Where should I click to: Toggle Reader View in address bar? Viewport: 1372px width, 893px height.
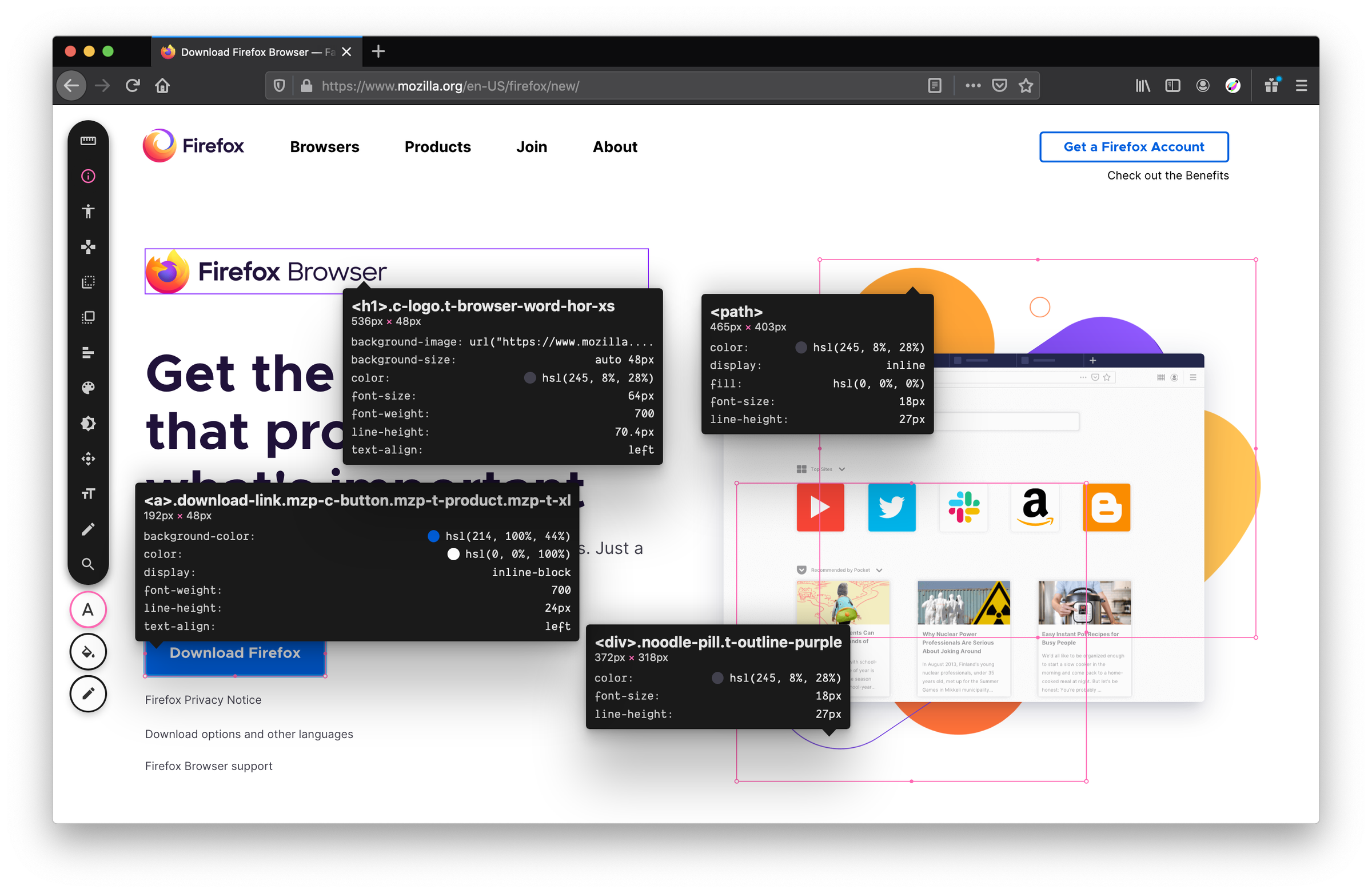935,86
